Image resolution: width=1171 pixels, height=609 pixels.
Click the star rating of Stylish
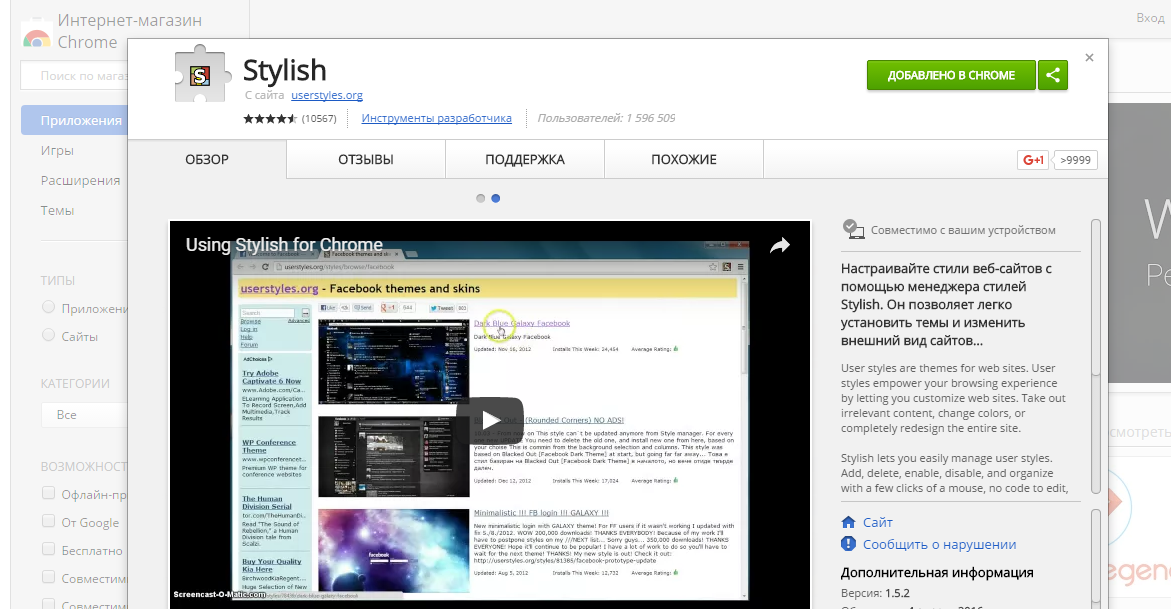270,118
